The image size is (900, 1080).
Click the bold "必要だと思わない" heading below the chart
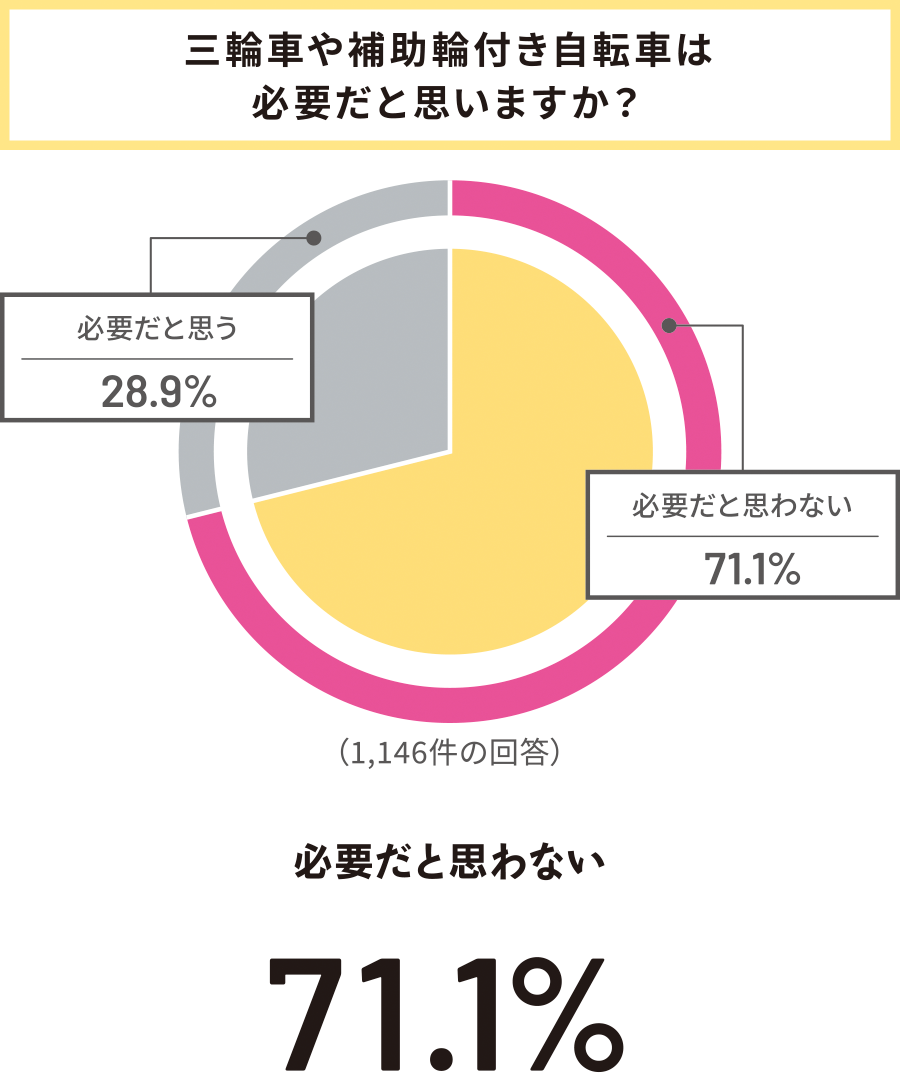coord(450,862)
